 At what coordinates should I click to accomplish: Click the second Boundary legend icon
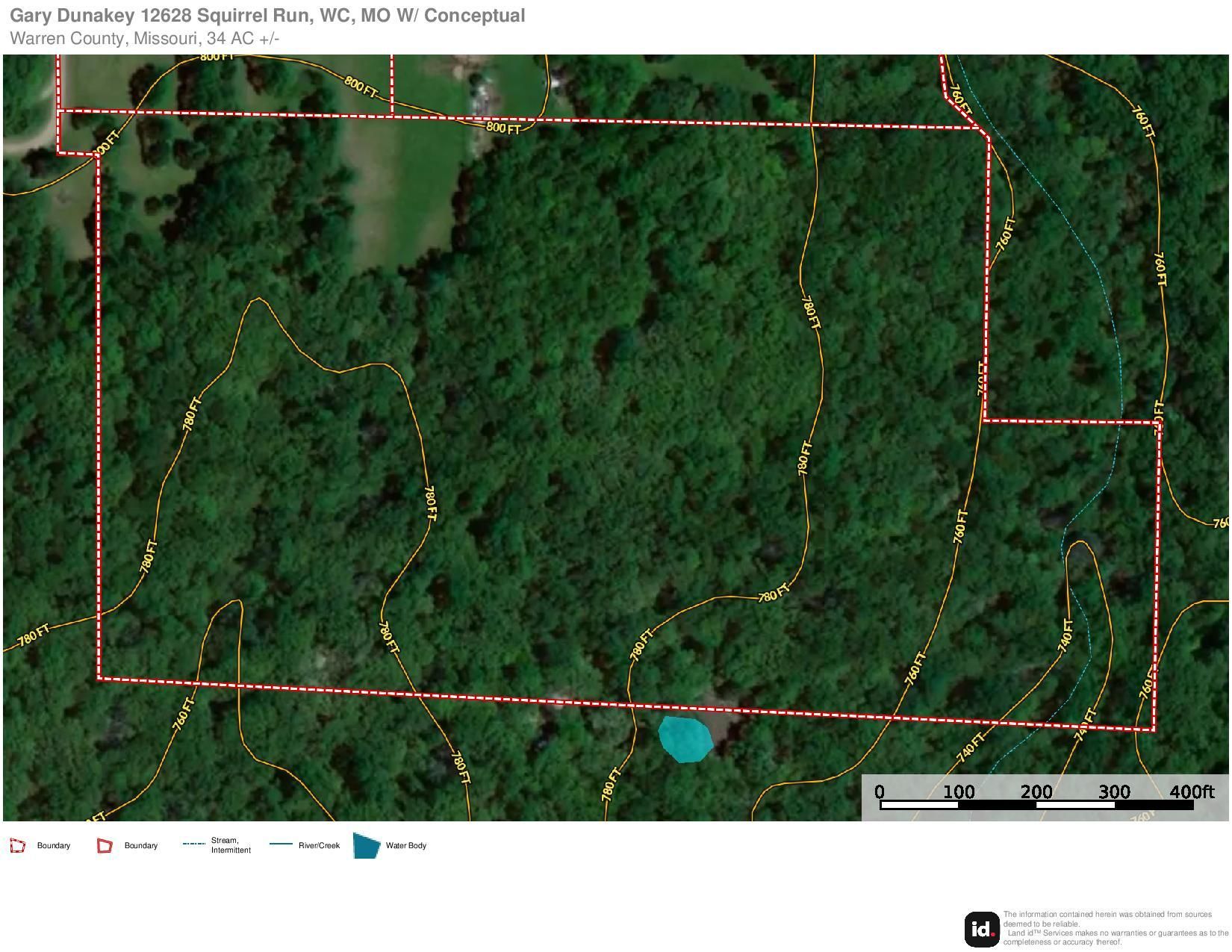click(103, 846)
